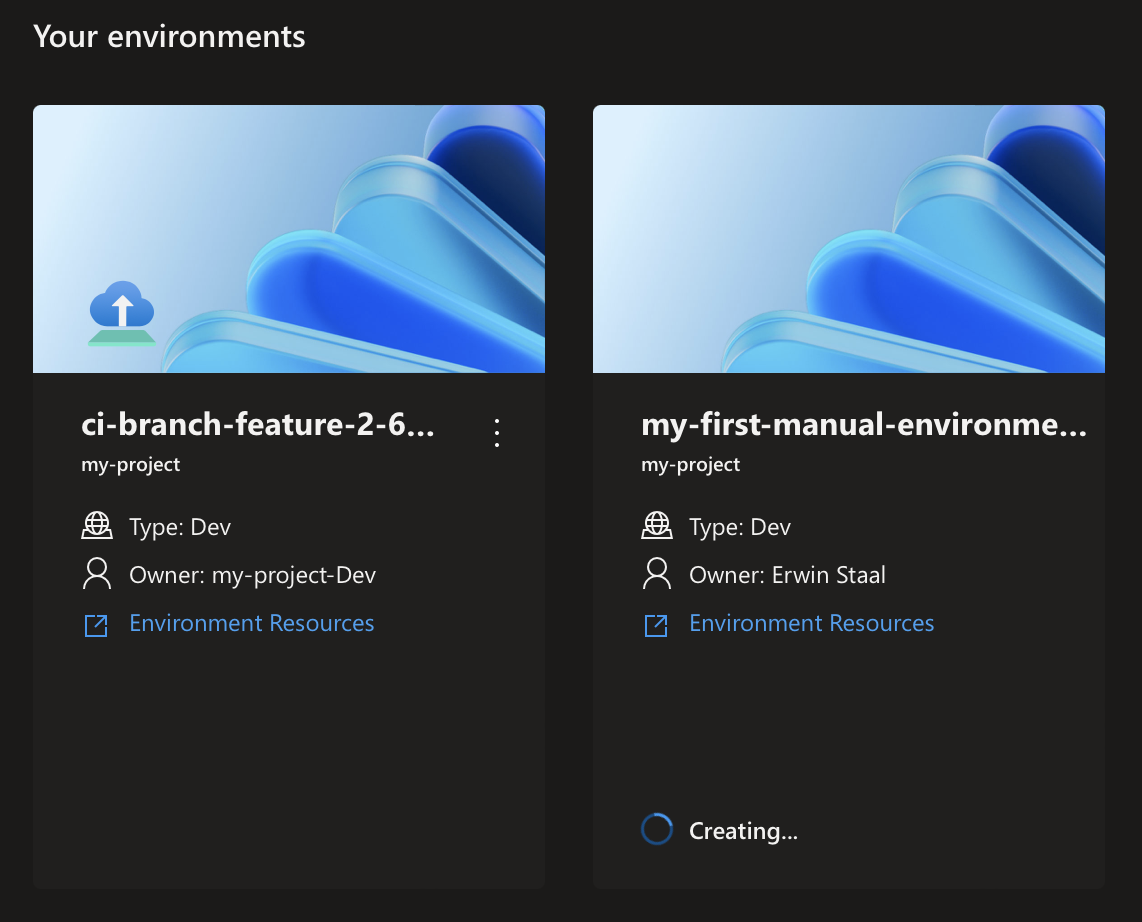Click the Creating spinner progress indicator

pyautogui.click(x=657, y=829)
